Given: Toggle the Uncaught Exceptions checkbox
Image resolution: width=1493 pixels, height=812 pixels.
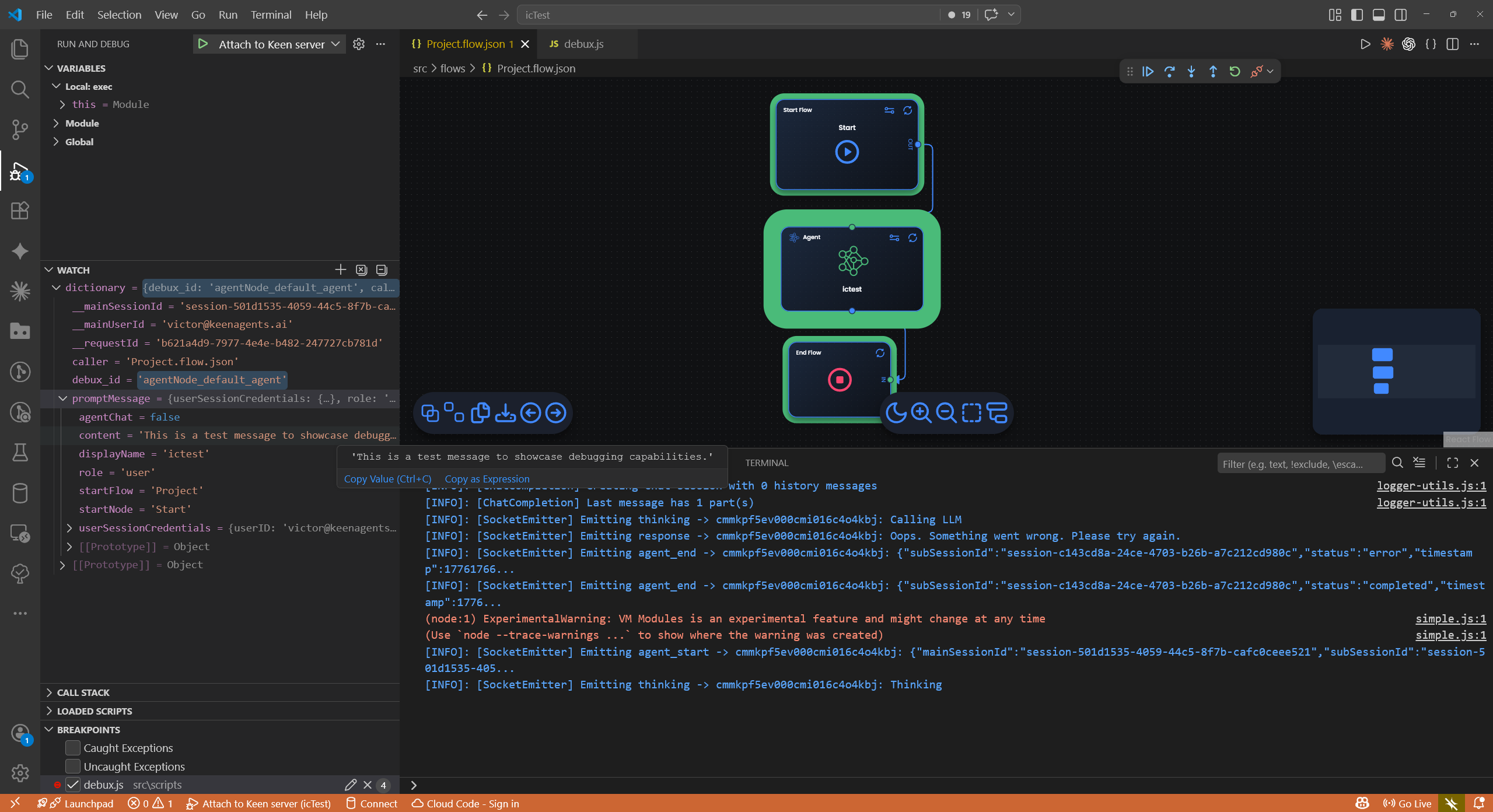Looking at the screenshot, I should click(x=73, y=766).
